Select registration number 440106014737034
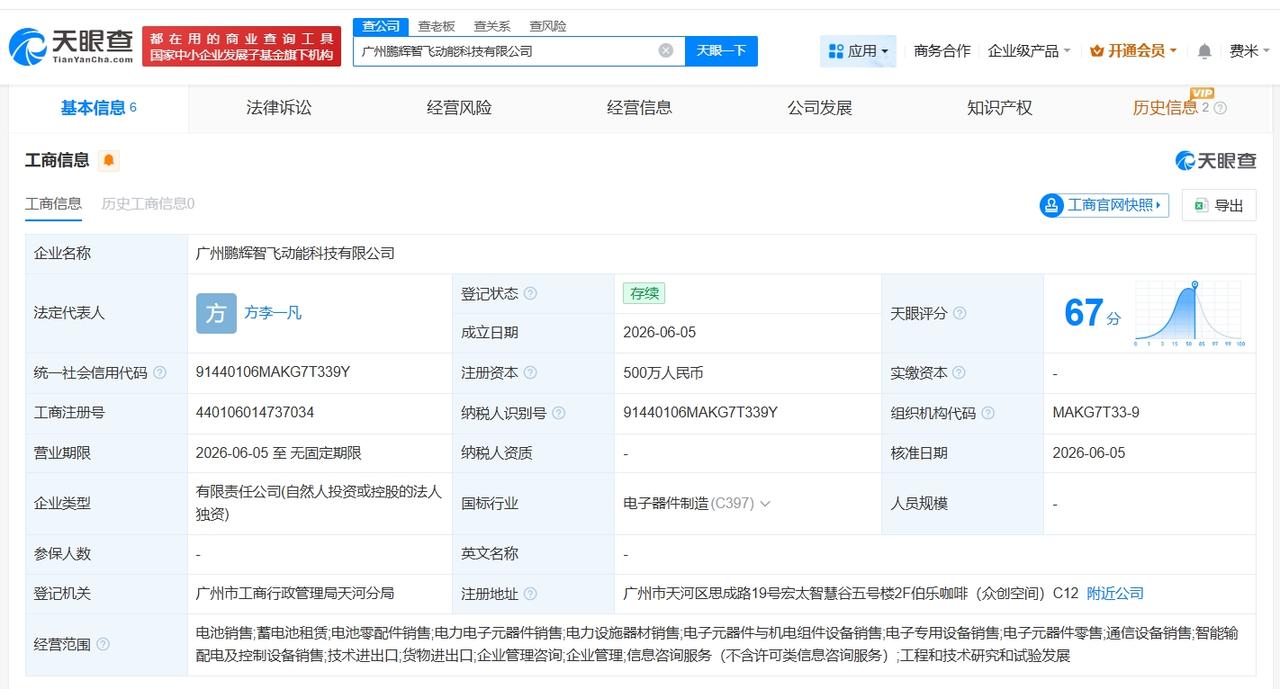The image size is (1280, 689). pyautogui.click(x=255, y=413)
